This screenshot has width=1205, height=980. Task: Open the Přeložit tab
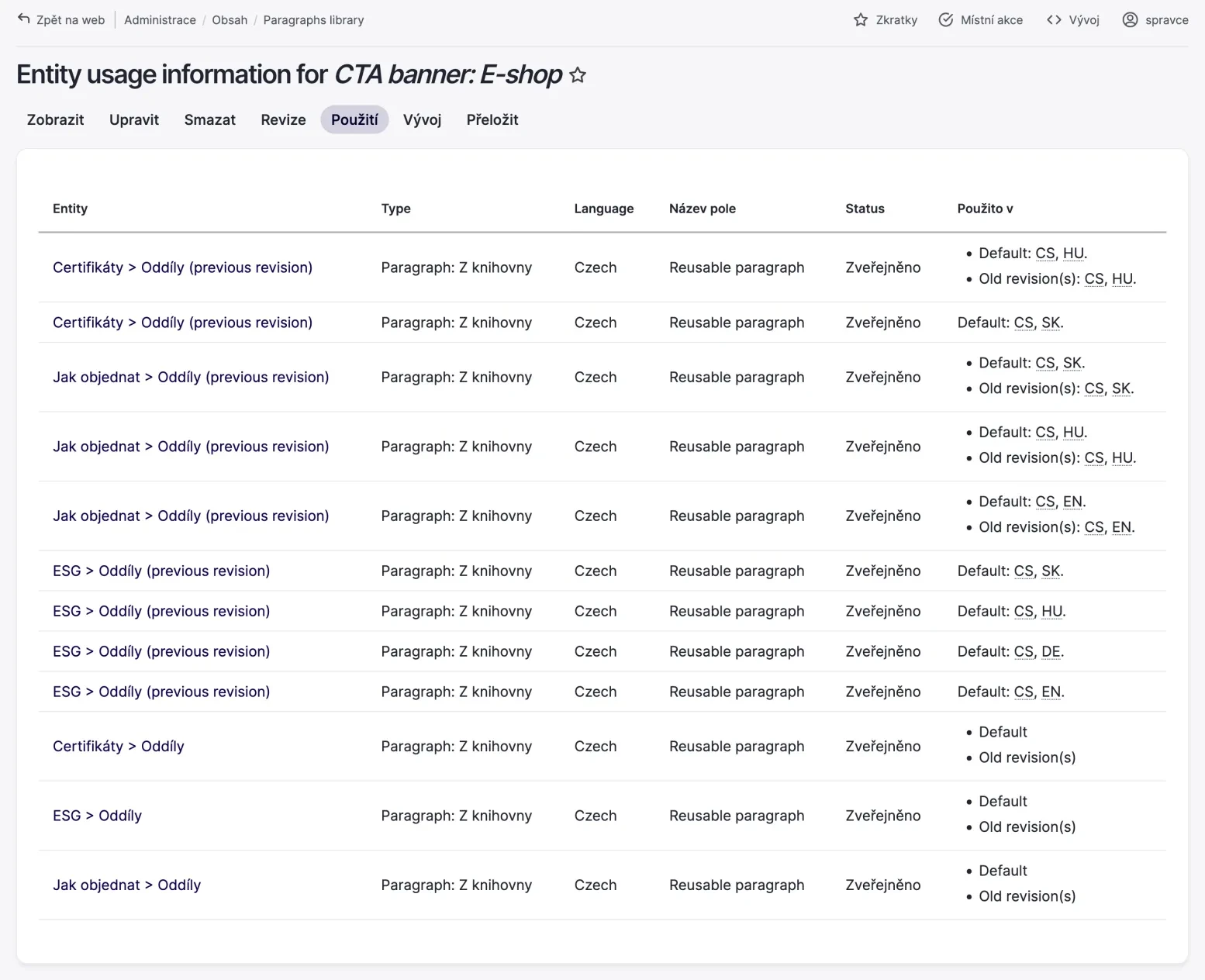[492, 120]
